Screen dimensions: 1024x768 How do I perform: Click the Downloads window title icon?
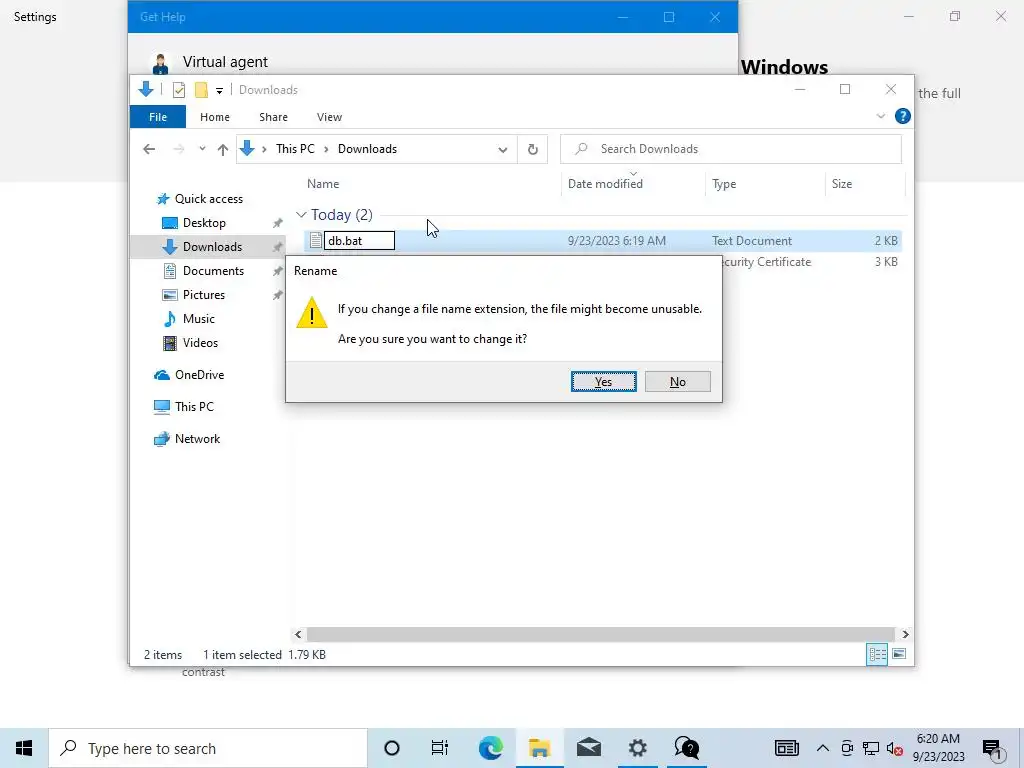tap(146, 89)
